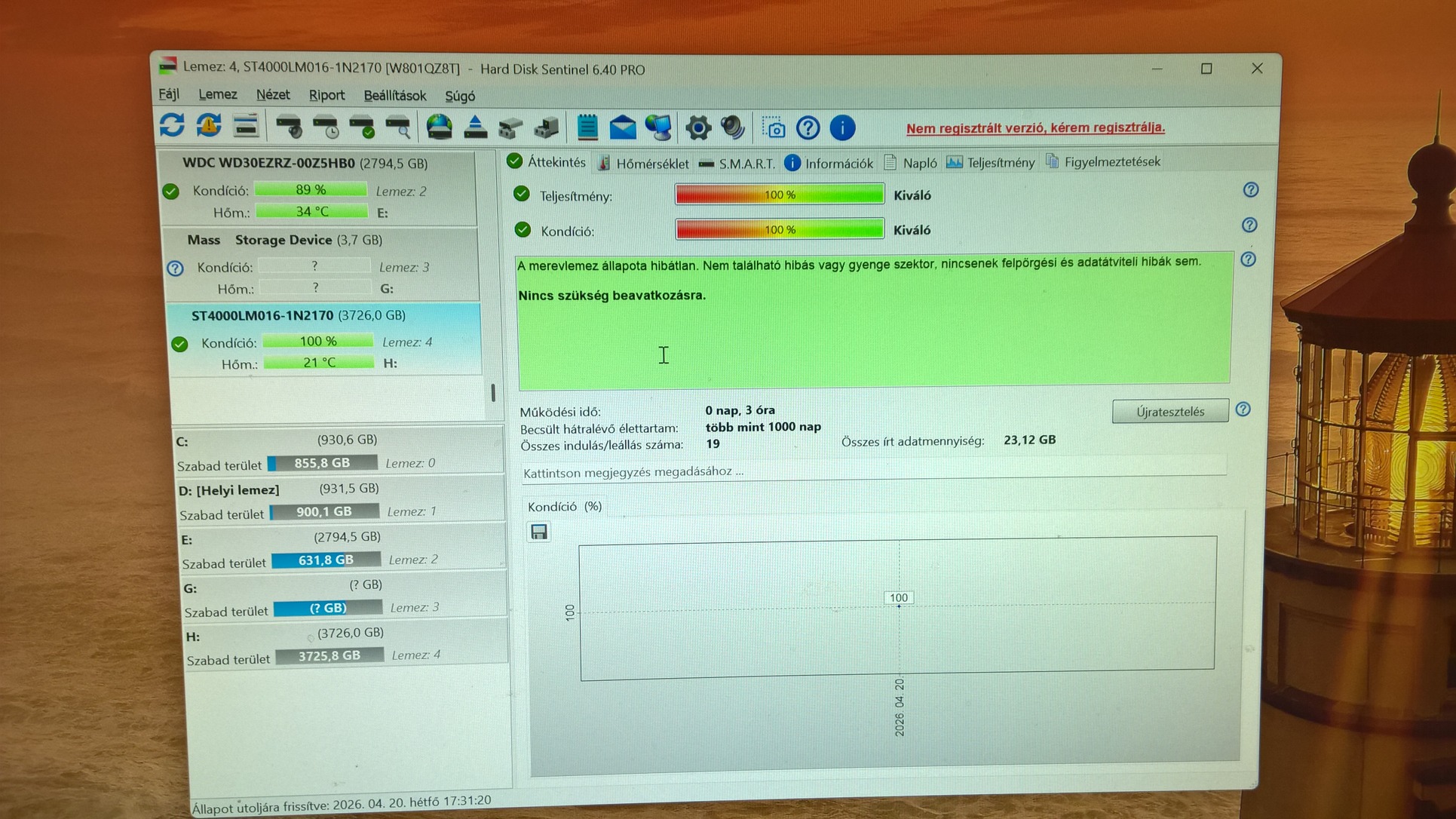Click the send email envelope icon

click(623, 127)
